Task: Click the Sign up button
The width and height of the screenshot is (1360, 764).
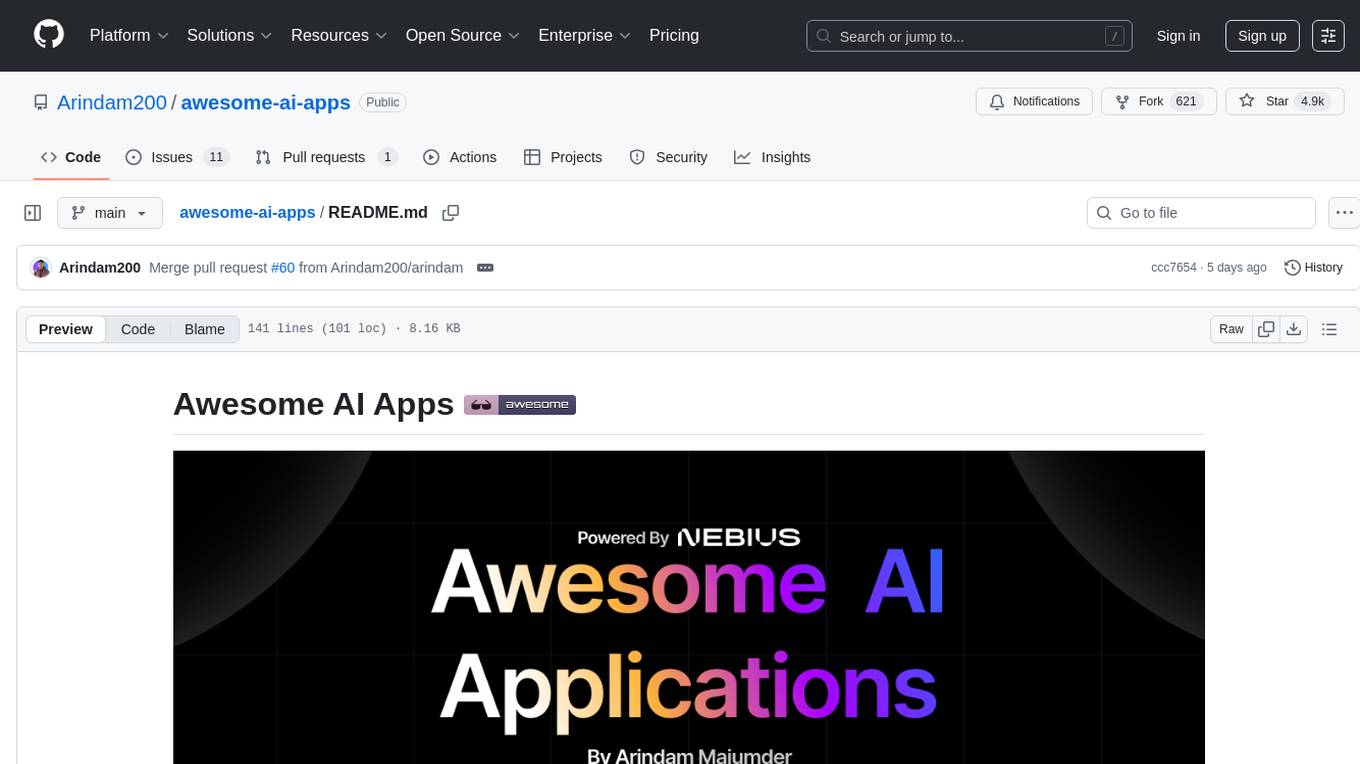Action: pos(1262,36)
